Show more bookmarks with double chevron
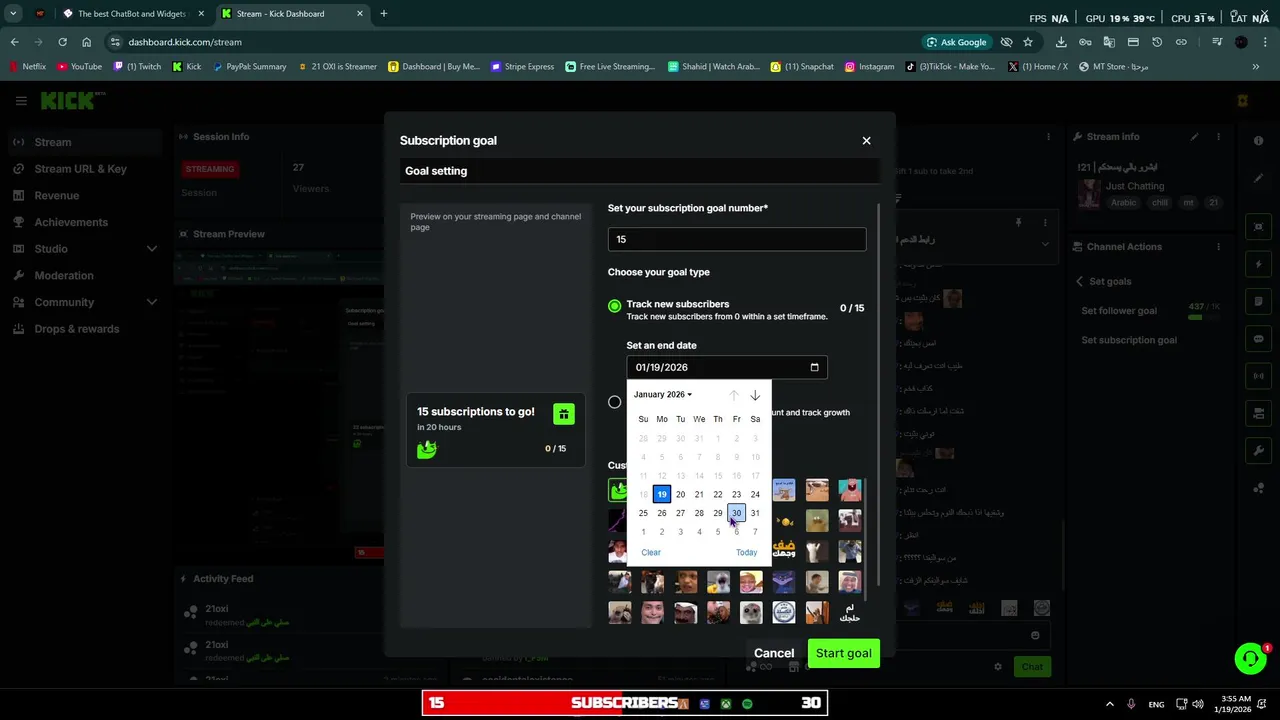1280x720 pixels. 1256,67
